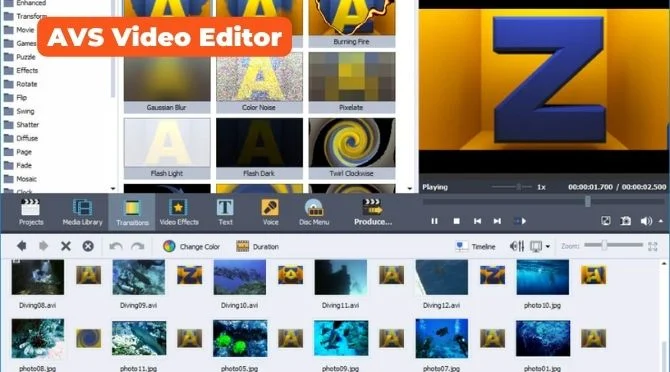The image size is (670, 372).
Task: Jump to next frame in preview
Action: tap(497, 221)
